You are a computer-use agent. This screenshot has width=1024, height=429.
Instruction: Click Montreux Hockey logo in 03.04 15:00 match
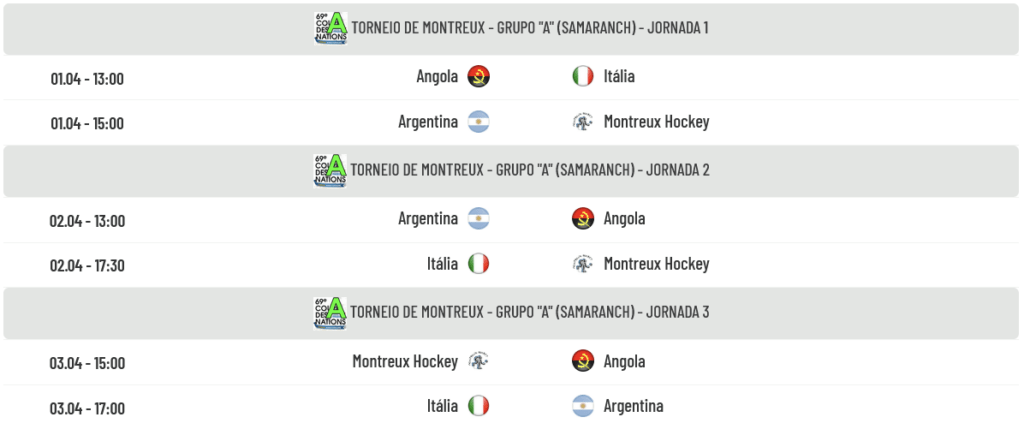click(478, 361)
